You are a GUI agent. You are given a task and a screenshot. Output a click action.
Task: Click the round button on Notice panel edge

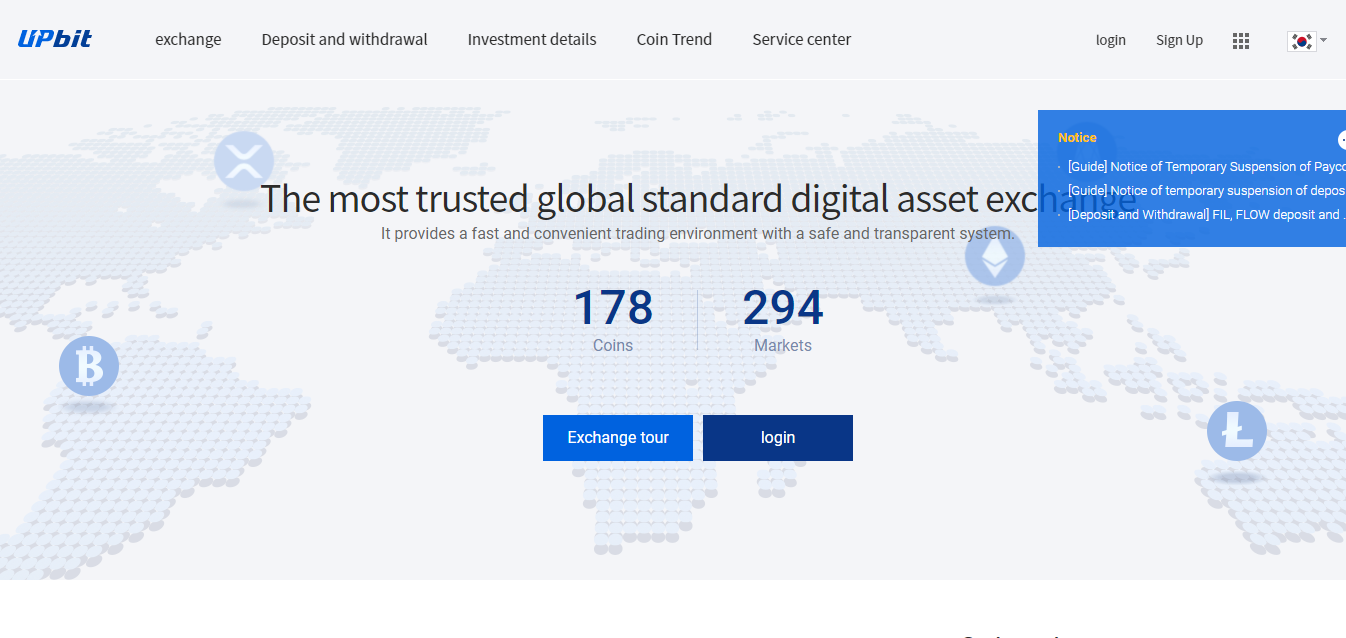(x=1341, y=140)
